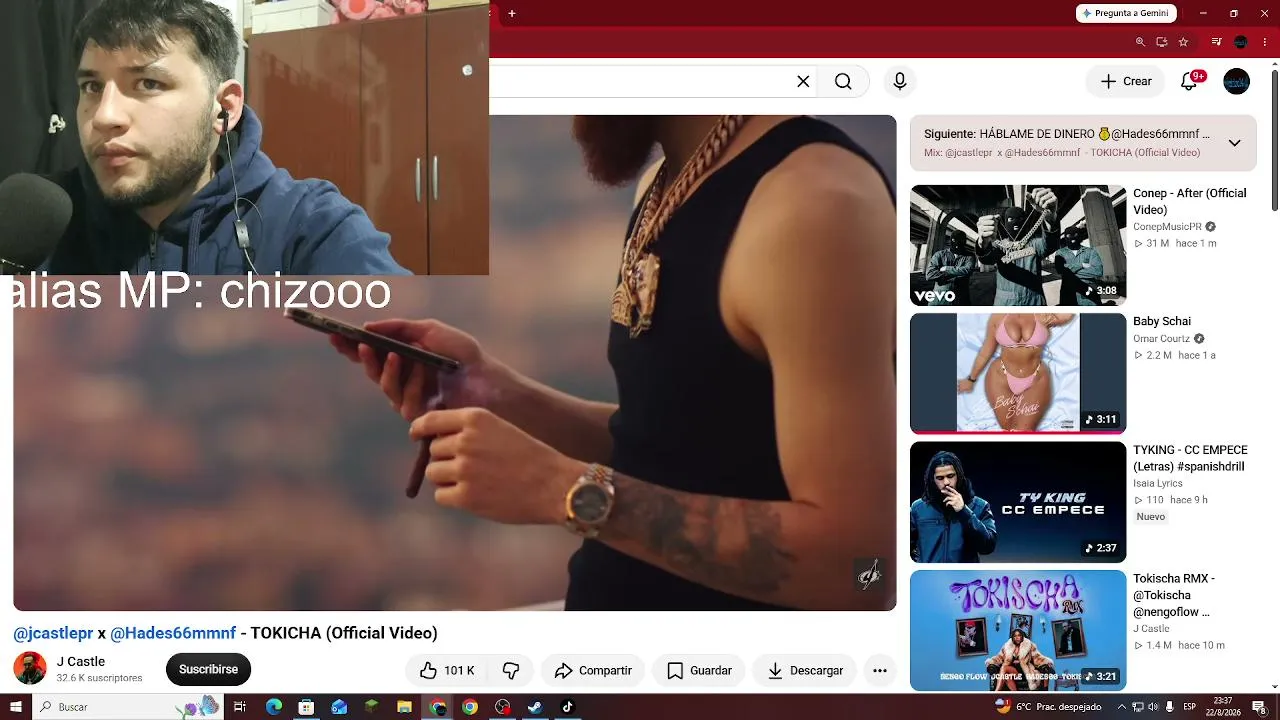This screenshot has height=720, width=1280.
Task: Open the Windows notification center icon
Action: coord(1259,707)
